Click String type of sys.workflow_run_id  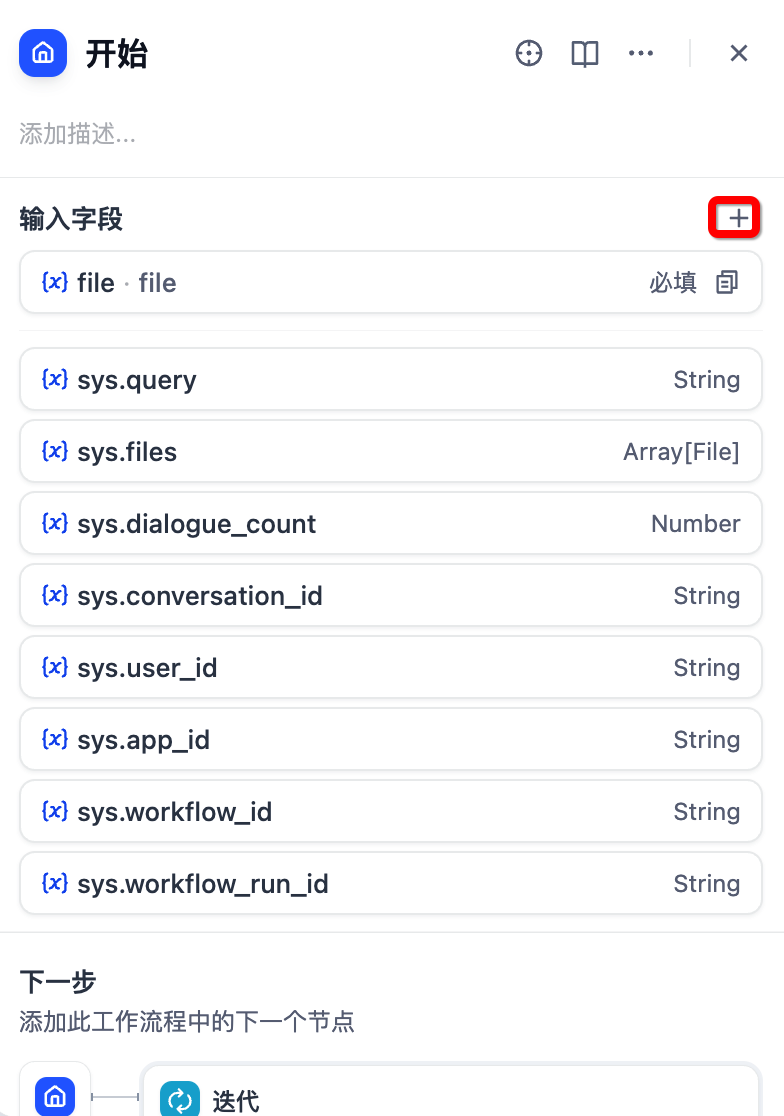706,883
